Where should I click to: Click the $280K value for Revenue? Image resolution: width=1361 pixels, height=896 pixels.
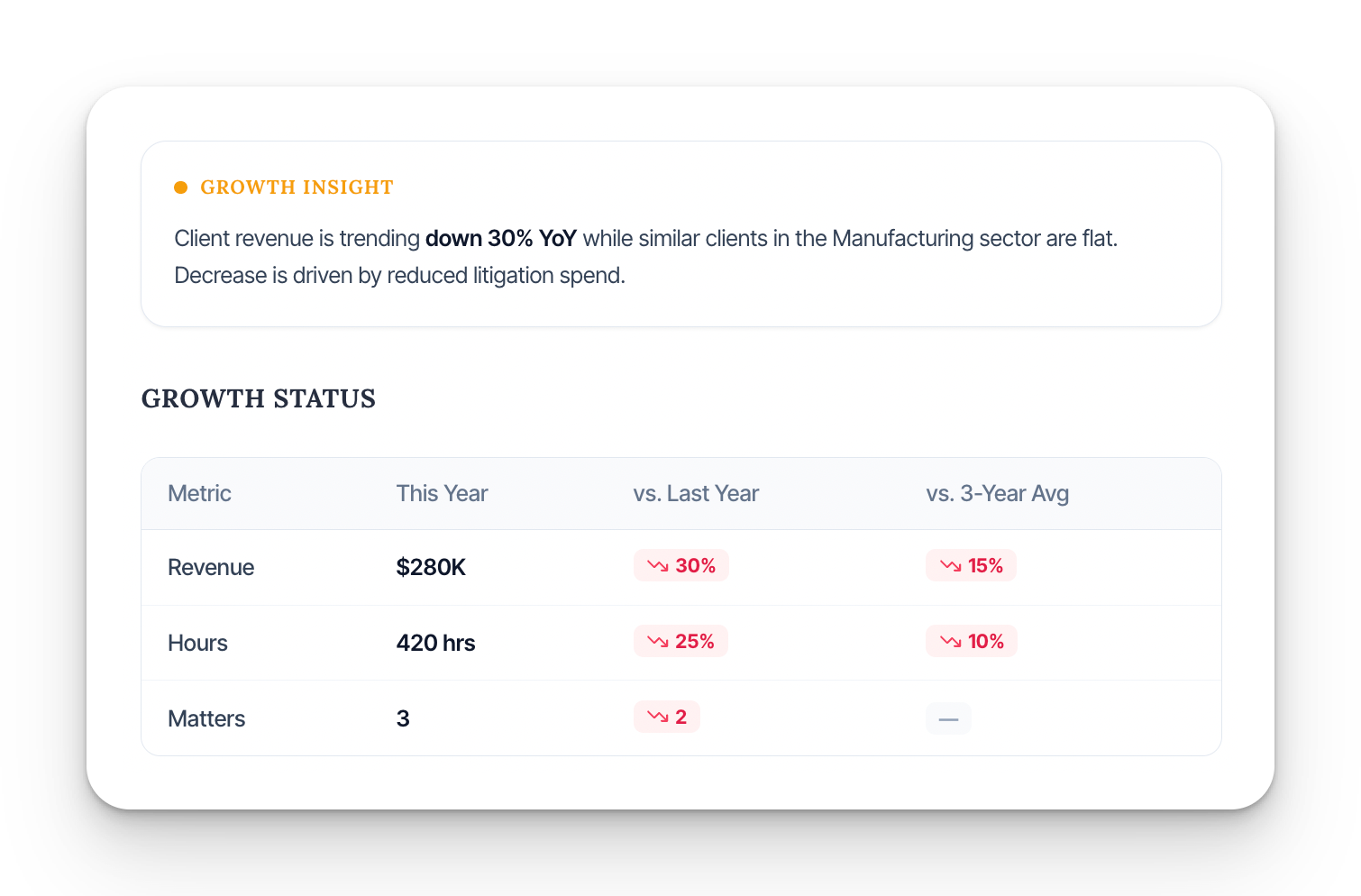[431, 567]
